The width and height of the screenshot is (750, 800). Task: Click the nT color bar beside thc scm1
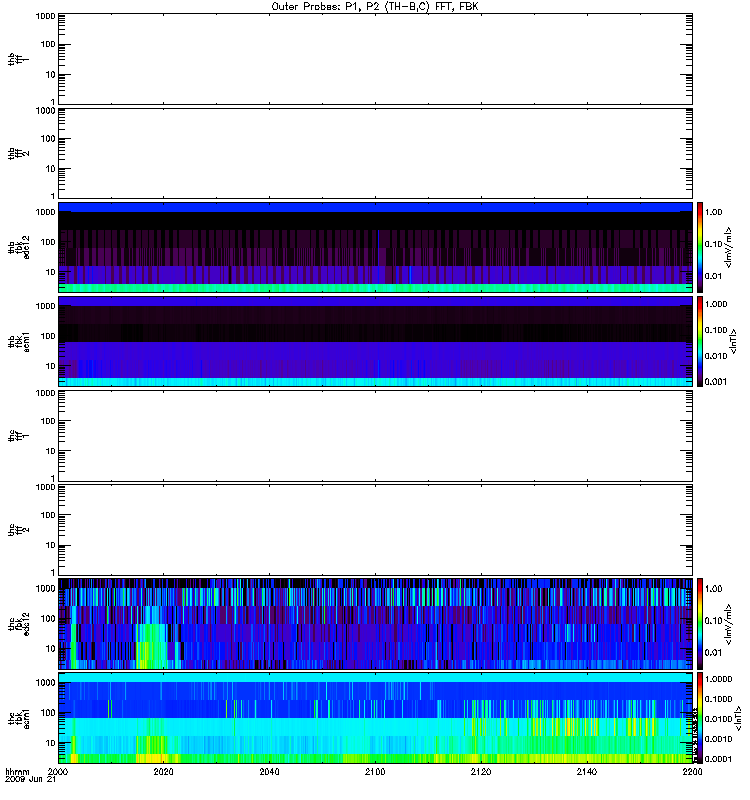tap(701, 716)
